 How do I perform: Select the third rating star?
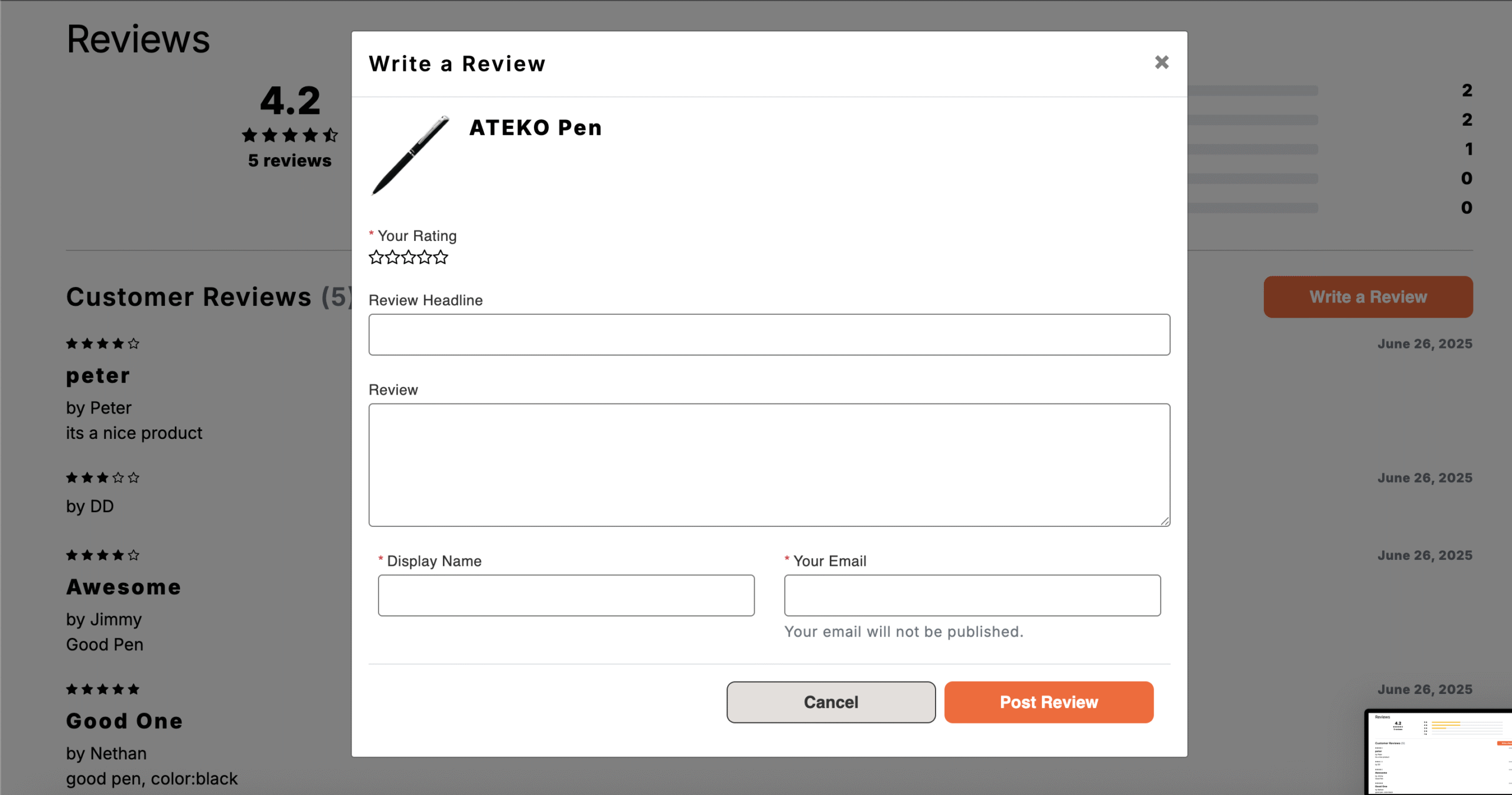coord(408,258)
